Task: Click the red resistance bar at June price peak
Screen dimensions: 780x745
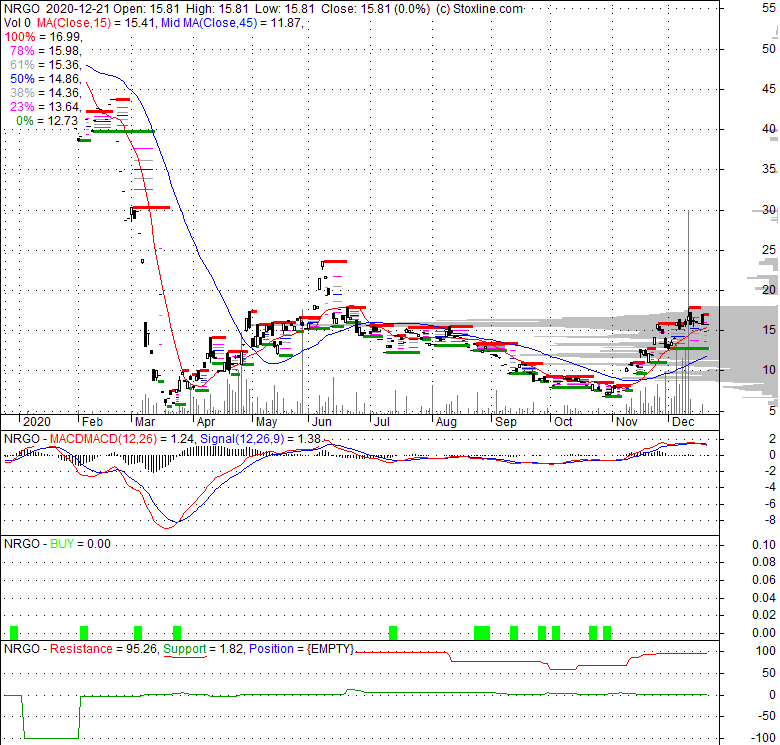Action: click(x=334, y=261)
